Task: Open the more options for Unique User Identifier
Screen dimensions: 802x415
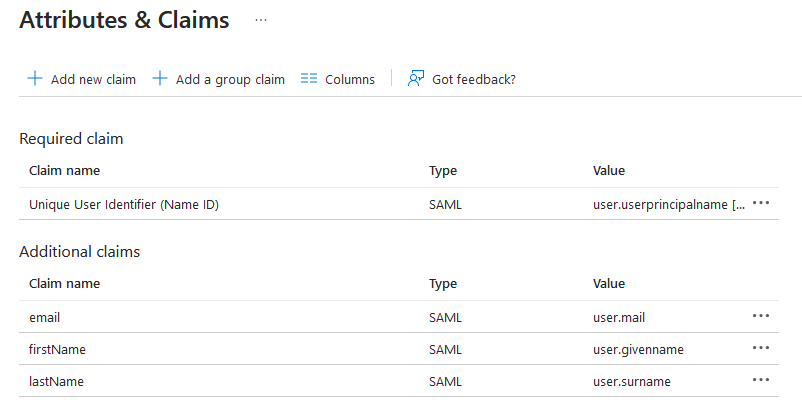Action: pos(761,204)
